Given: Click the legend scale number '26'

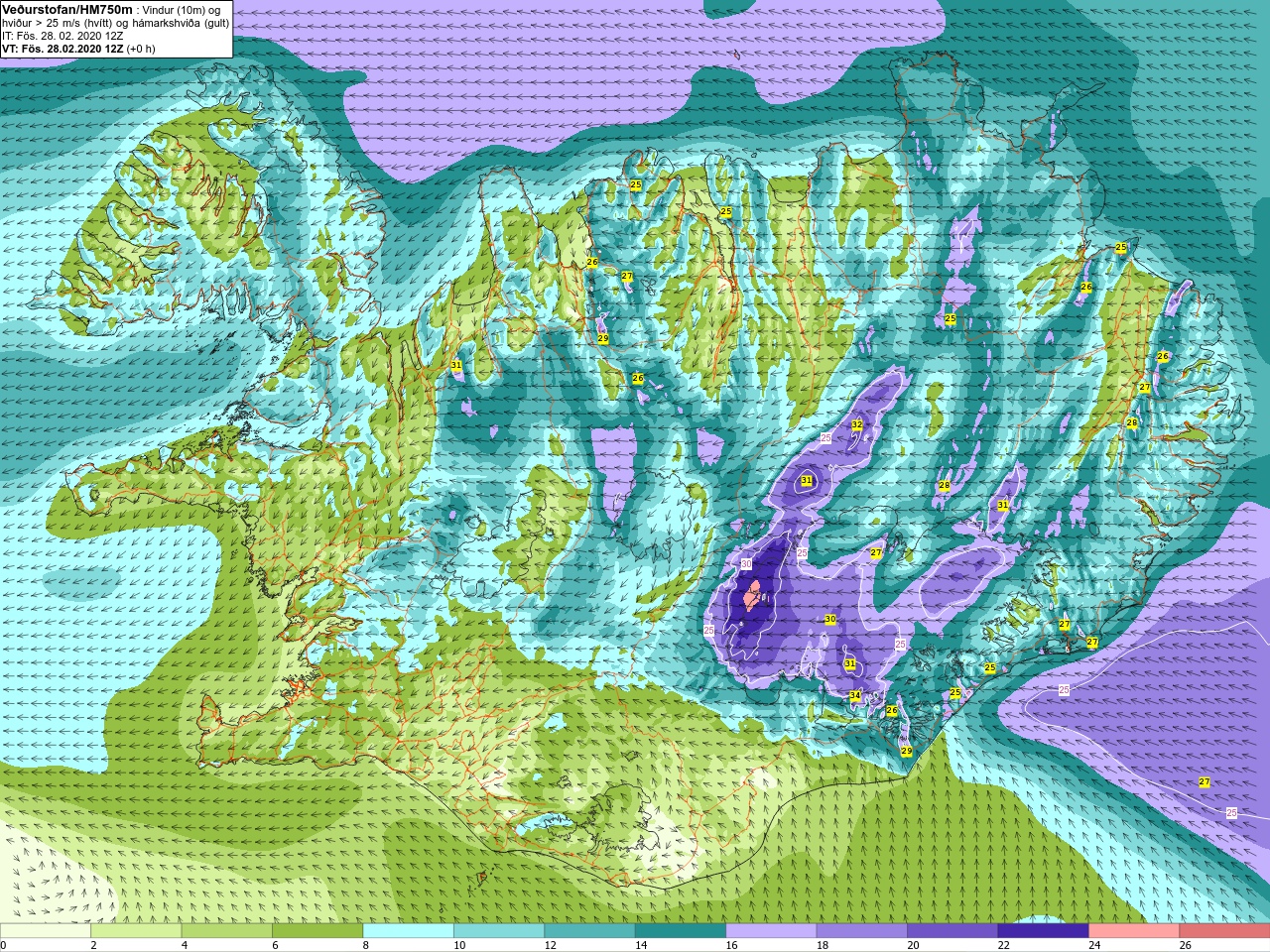Looking at the screenshot, I should (x=1186, y=945).
